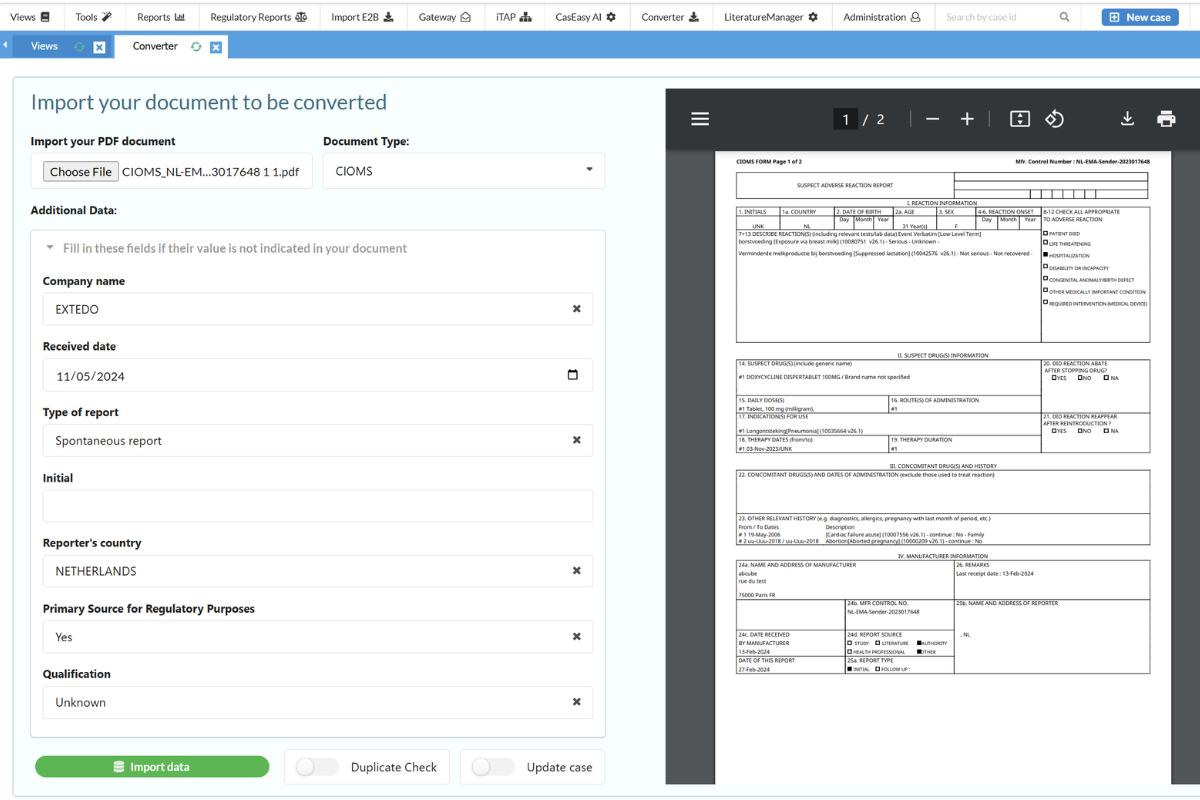The height and width of the screenshot is (800, 1200).
Task: Open the Converter menu in top bar
Action: pyautogui.click(x=670, y=17)
